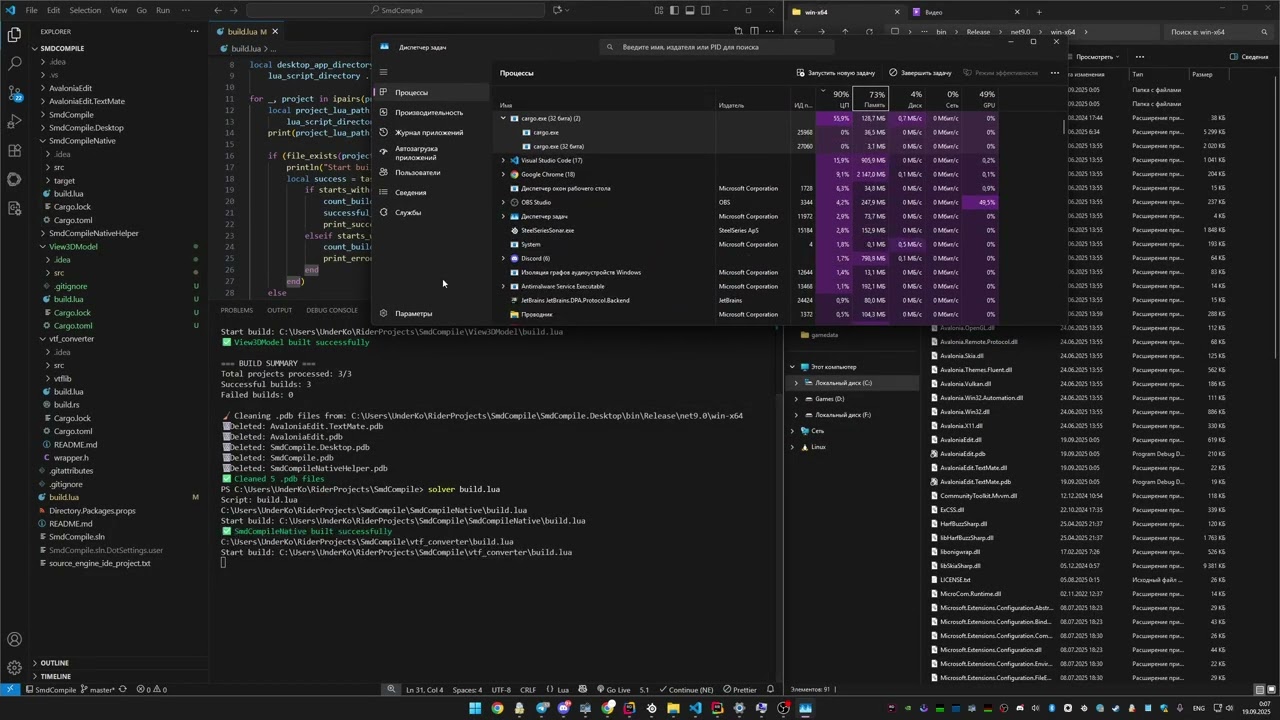Open Журнал приложений in Task Manager
This screenshot has width=1280, height=720.
[429, 132]
